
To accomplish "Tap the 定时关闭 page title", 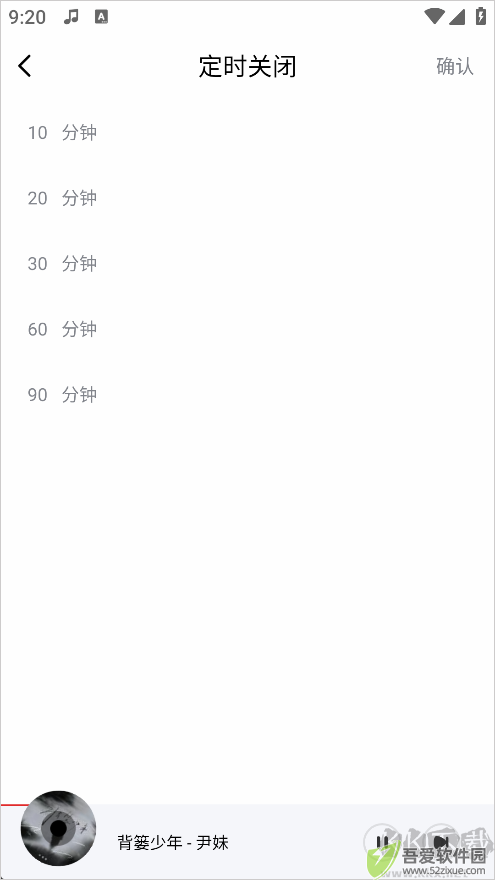I will pyautogui.click(x=248, y=66).
